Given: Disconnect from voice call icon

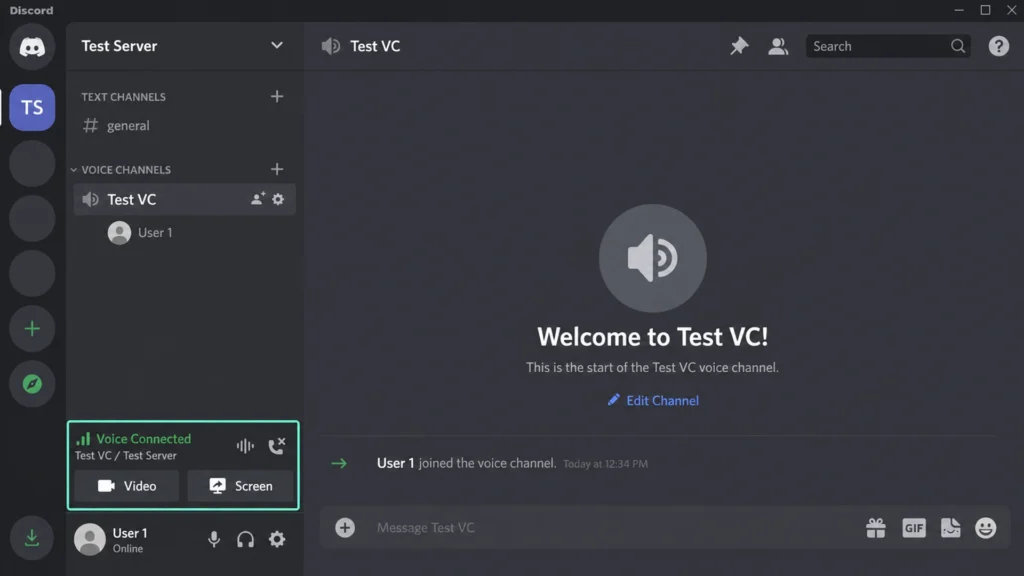Looking at the screenshot, I should pyautogui.click(x=276, y=446).
